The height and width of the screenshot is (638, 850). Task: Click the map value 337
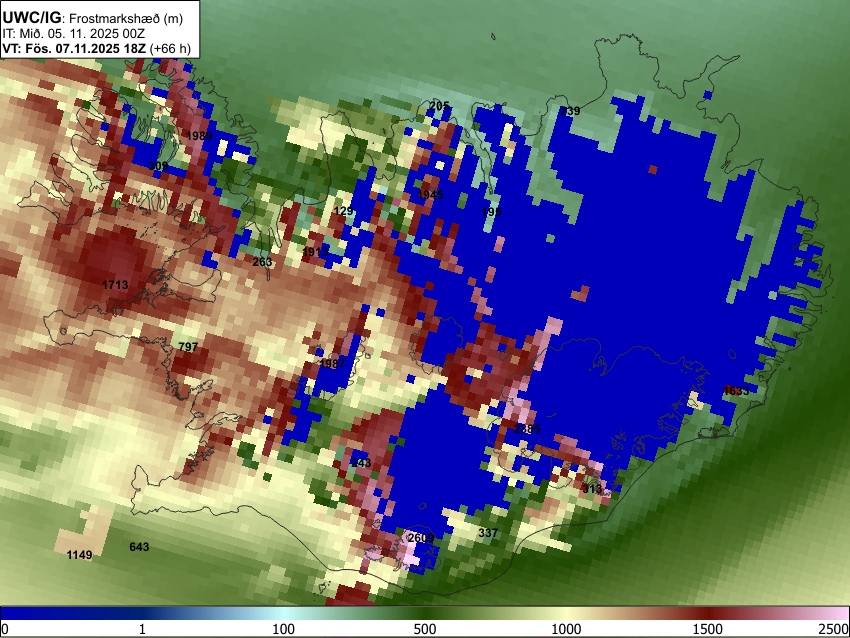(x=488, y=533)
